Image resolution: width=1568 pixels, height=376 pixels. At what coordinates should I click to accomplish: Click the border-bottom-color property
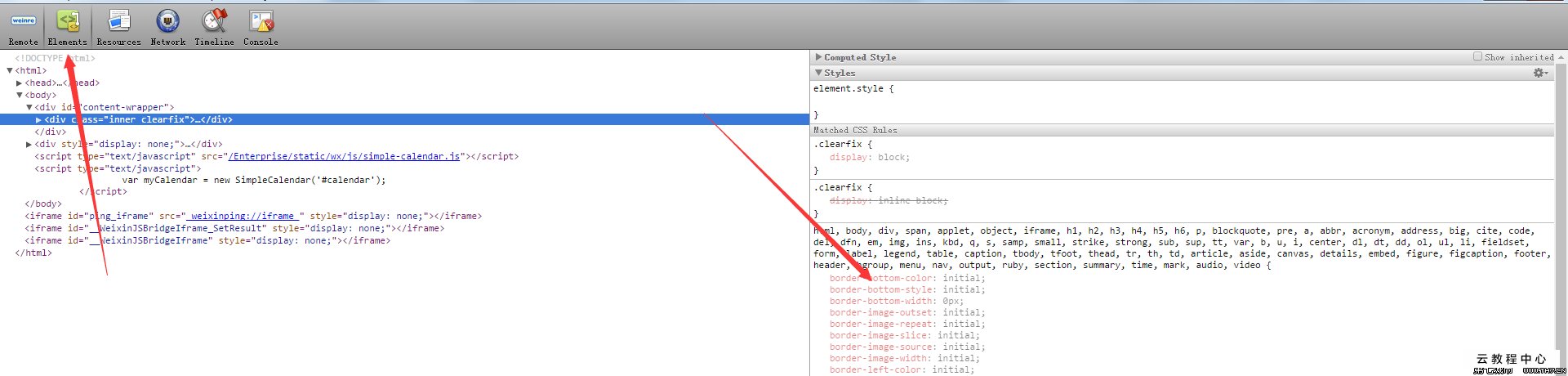[907, 278]
